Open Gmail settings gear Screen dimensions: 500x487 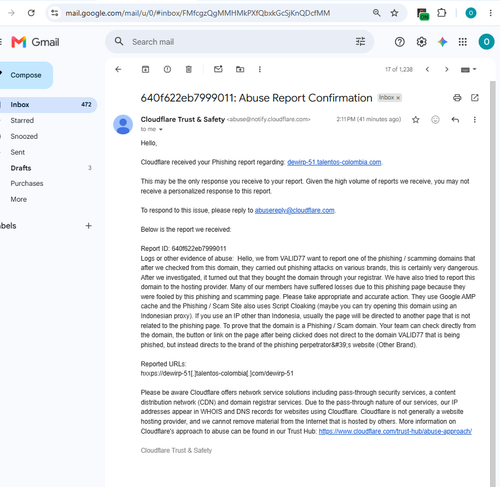click(421, 42)
